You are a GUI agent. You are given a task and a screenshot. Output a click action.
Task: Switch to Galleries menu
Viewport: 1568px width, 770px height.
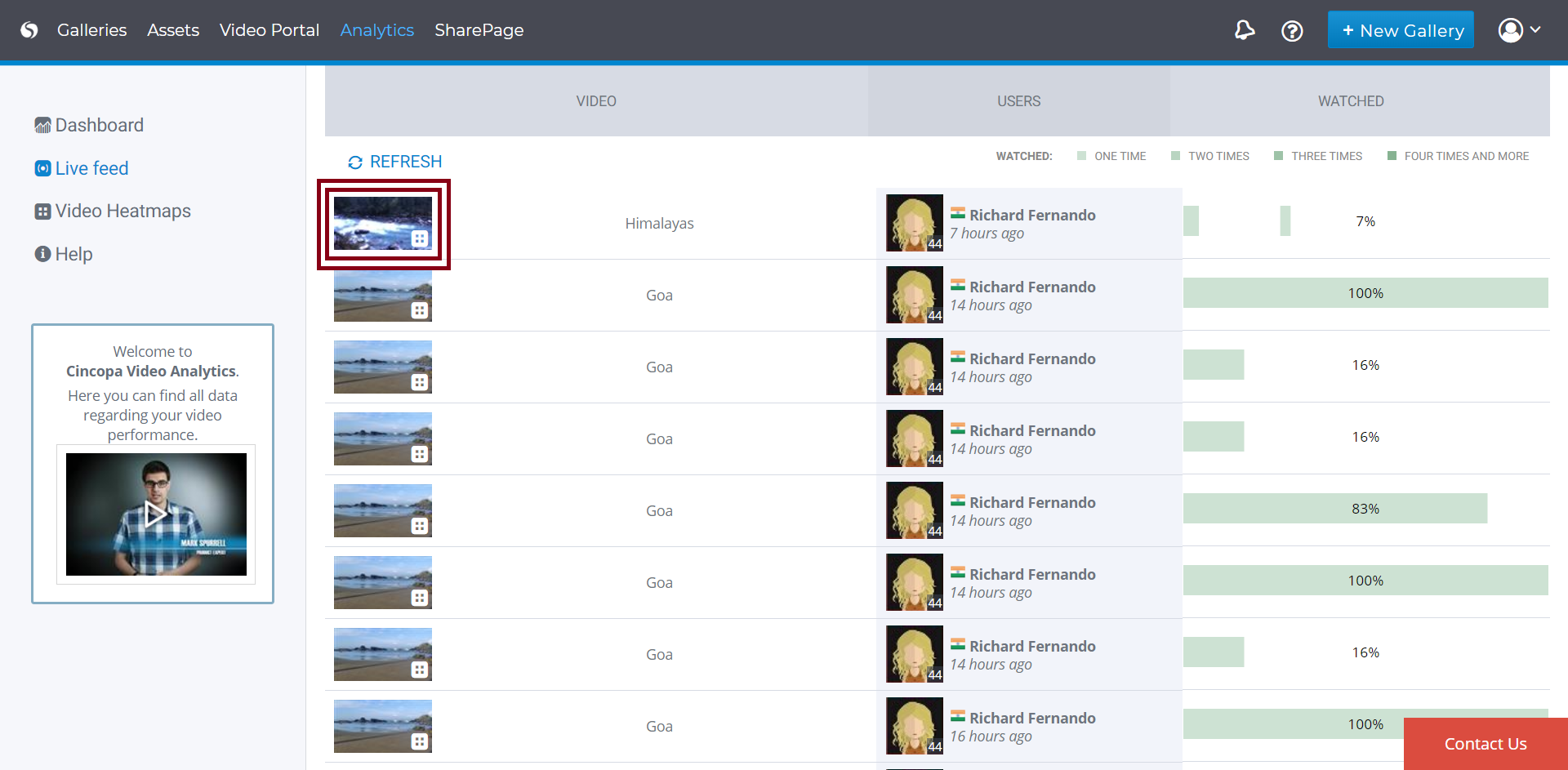[x=91, y=30]
